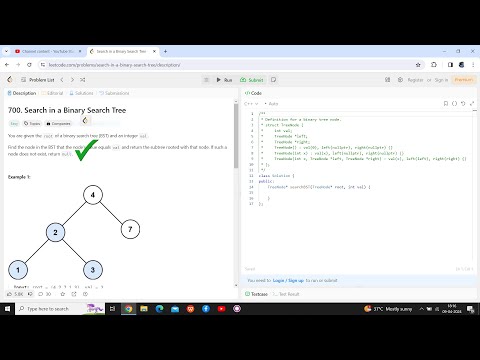Open the Testcase tab
480x360 pixels.
click(256, 294)
